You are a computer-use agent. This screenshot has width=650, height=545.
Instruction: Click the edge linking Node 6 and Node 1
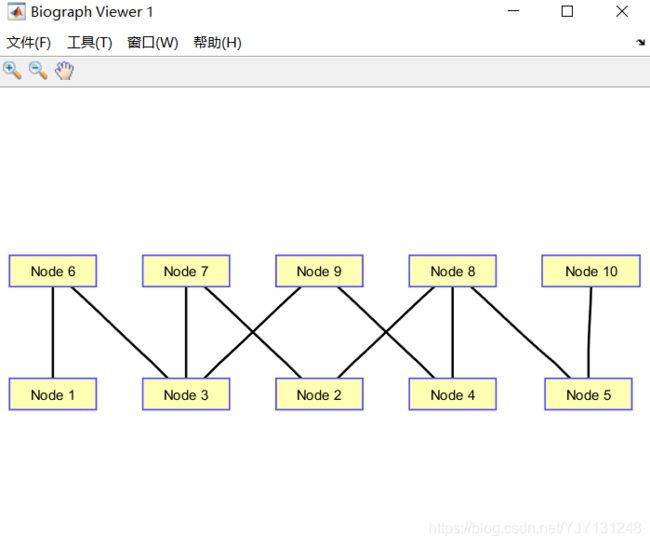(x=53, y=332)
